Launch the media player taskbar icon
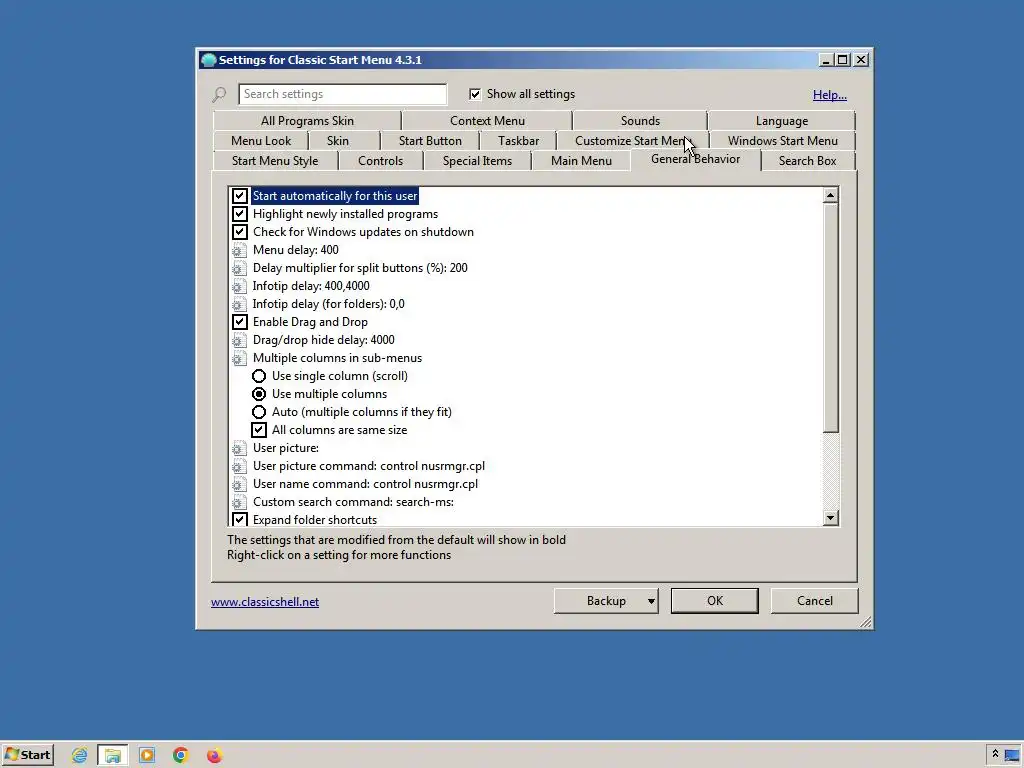1024x768 pixels. (147, 756)
